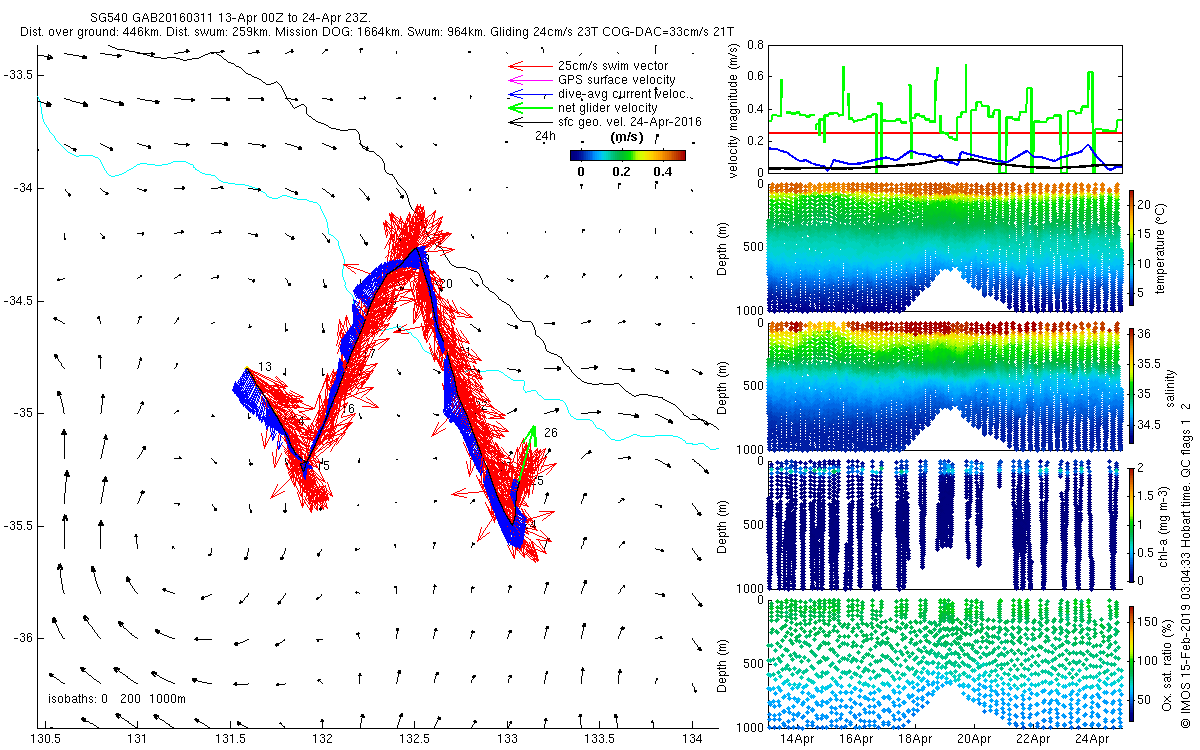Click the '-34.5' latitude tick on map
The width and height of the screenshot is (1200, 750).
[x=19, y=301]
